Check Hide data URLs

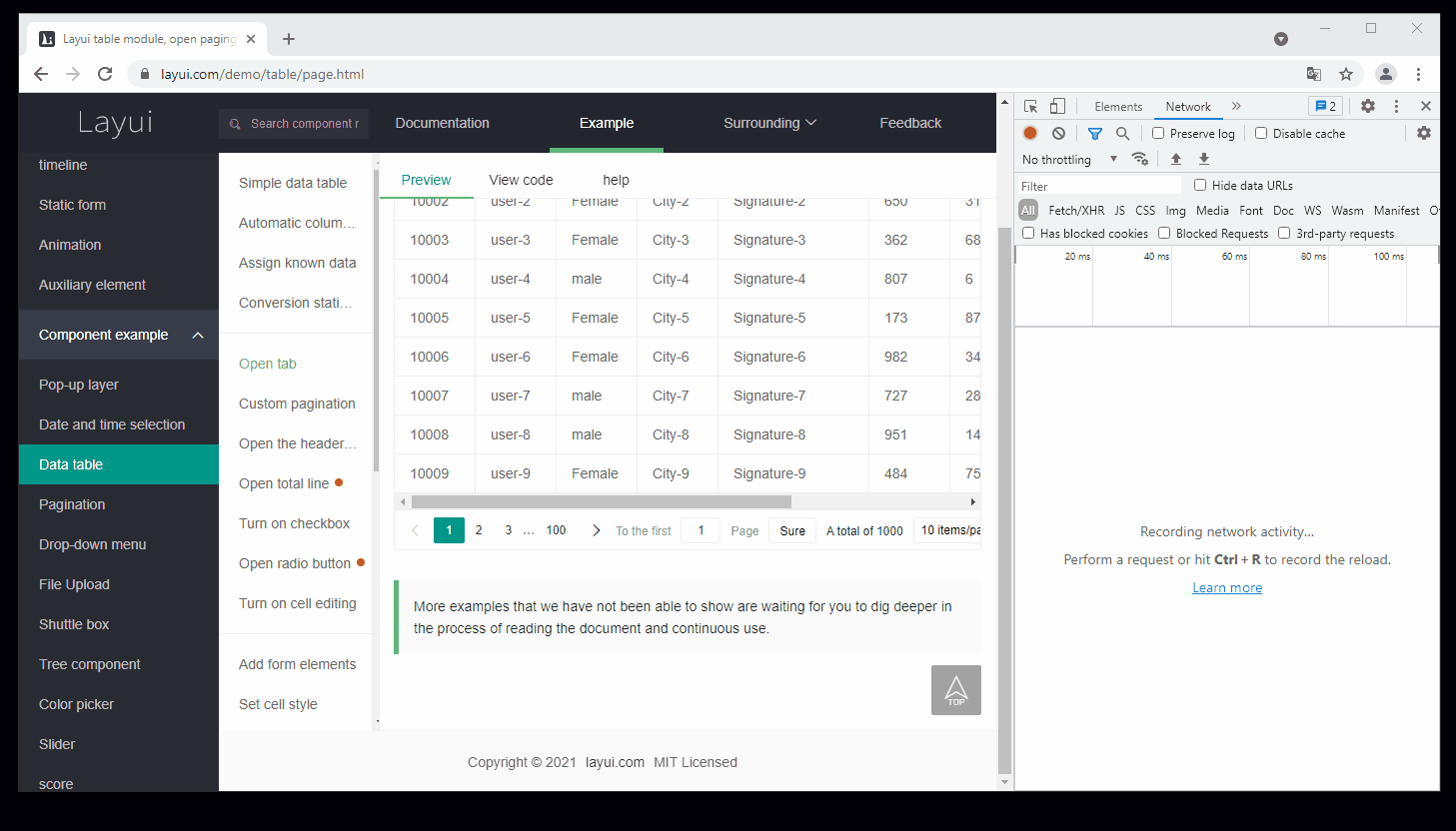pos(1200,185)
